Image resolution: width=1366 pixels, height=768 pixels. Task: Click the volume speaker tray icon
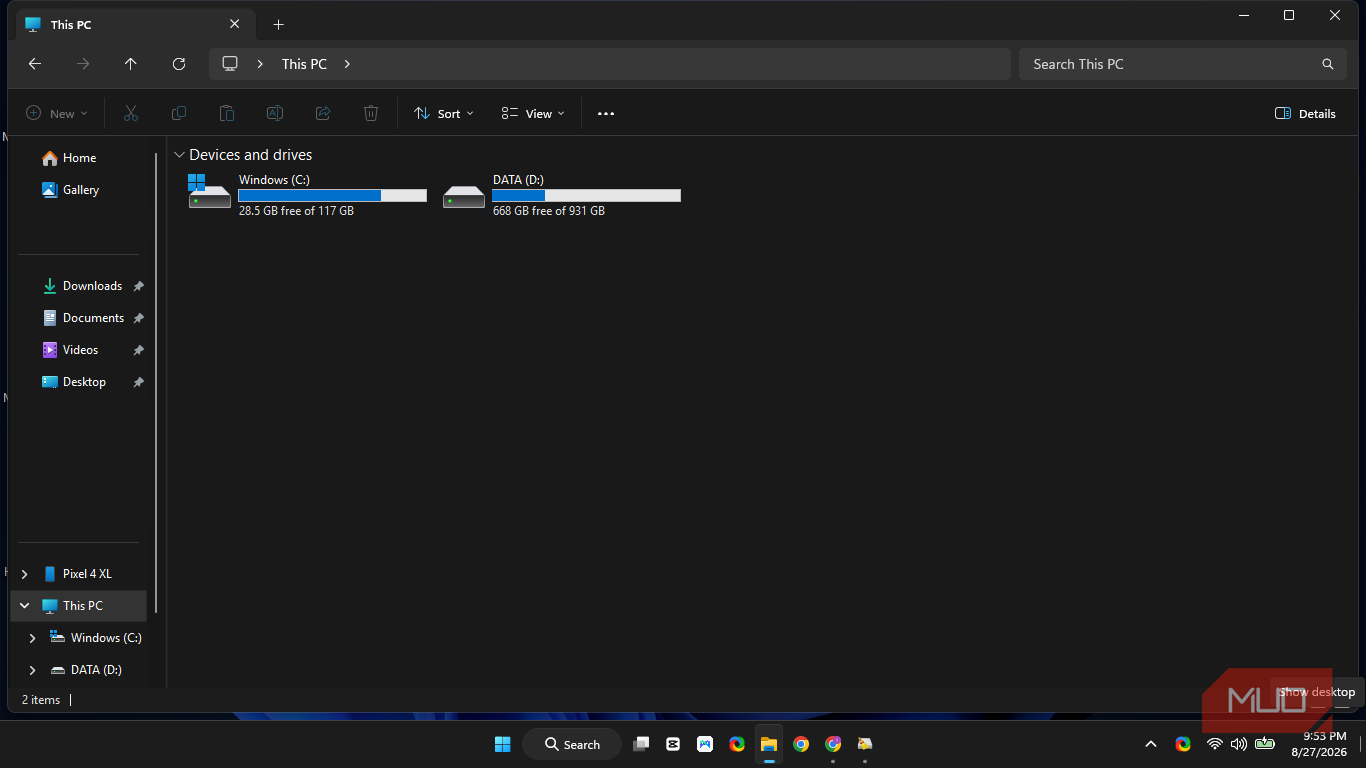click(x=1239, y=744)
